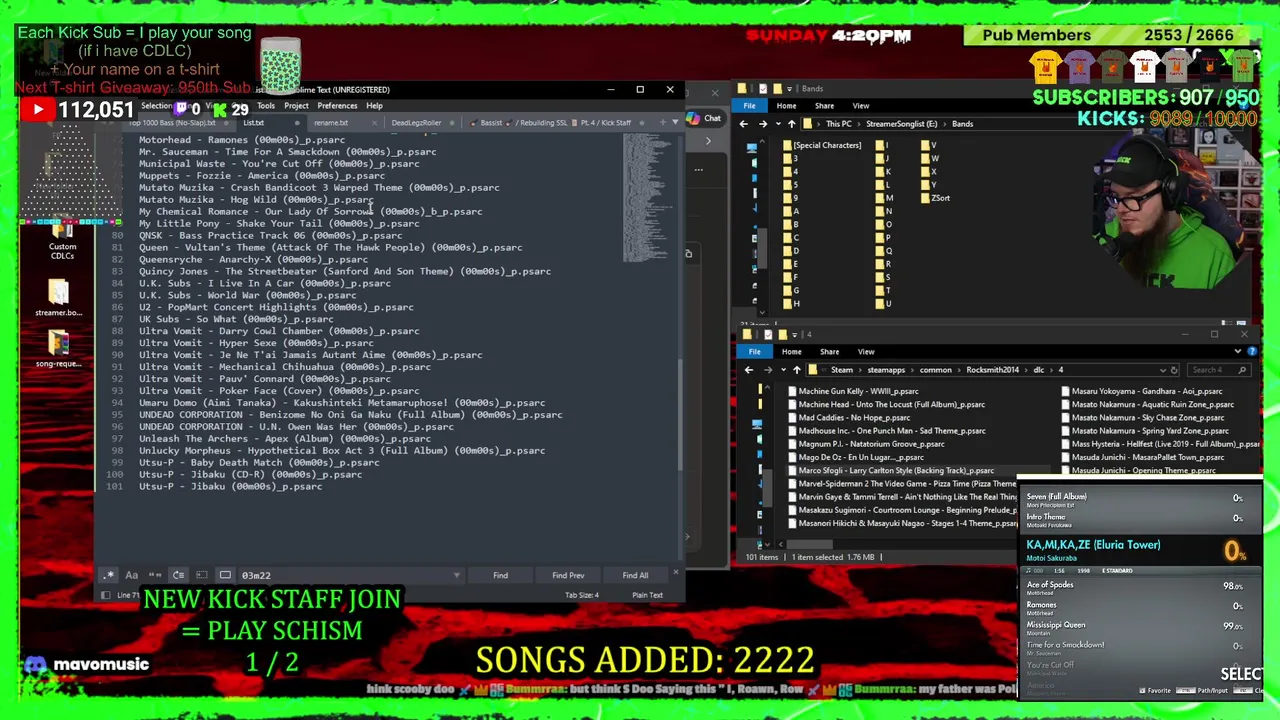Image resolution: width=1280 pixels, height=720 pixels.
Task: Open the Share tab in Bands explorer window
Action: click(x=824, y=106)
